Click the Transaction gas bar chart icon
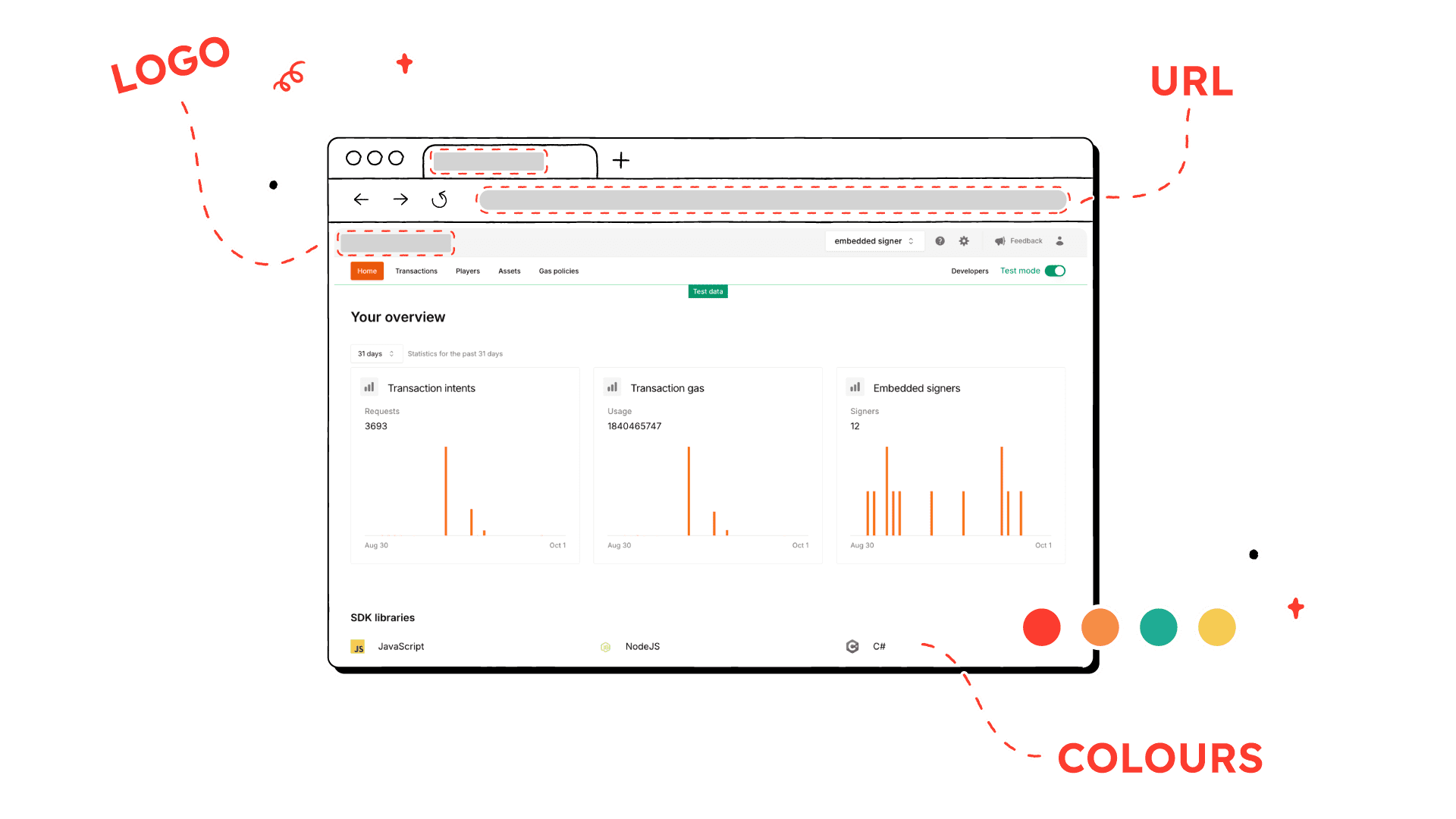The width and height of the screenshot is (1456, 819). tap(613, 388)
